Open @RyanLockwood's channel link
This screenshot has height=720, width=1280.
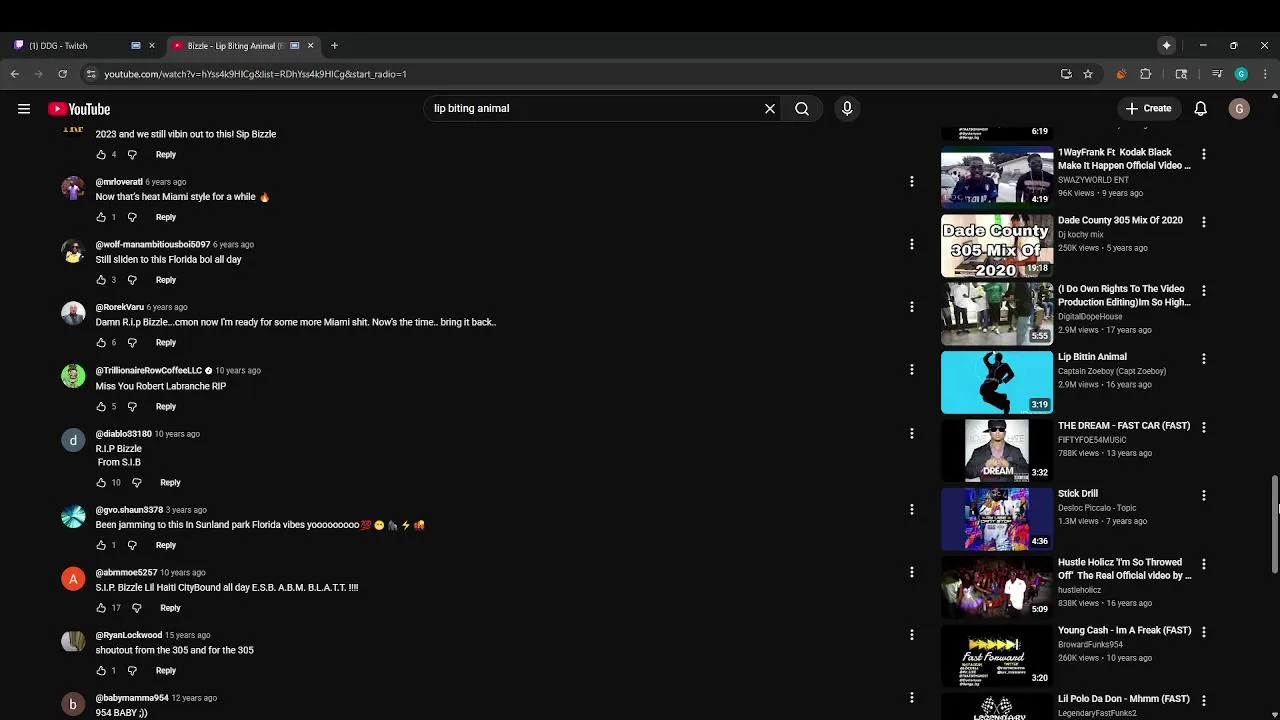[x=128, y=635]
